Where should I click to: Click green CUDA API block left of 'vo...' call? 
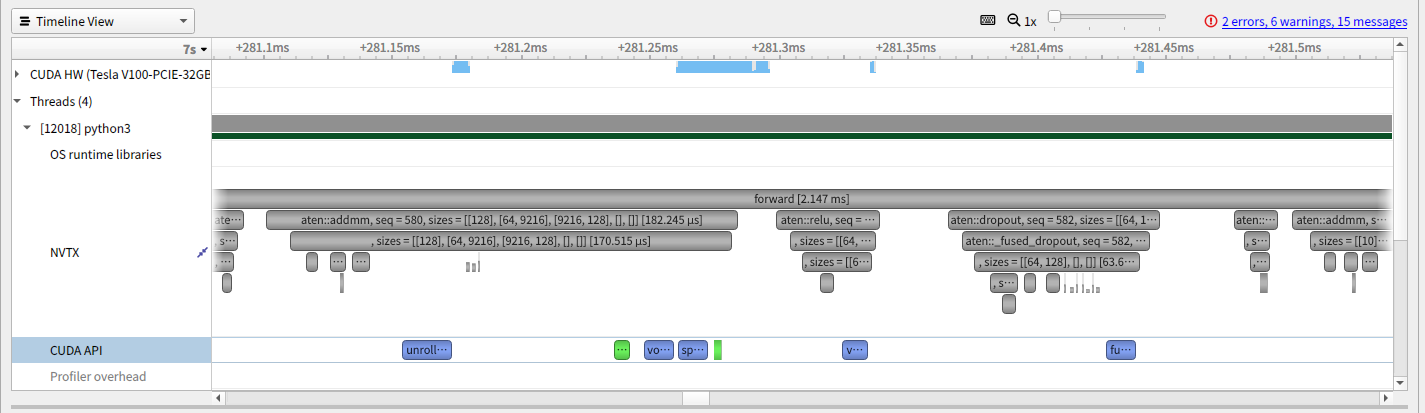coord(622,350)
